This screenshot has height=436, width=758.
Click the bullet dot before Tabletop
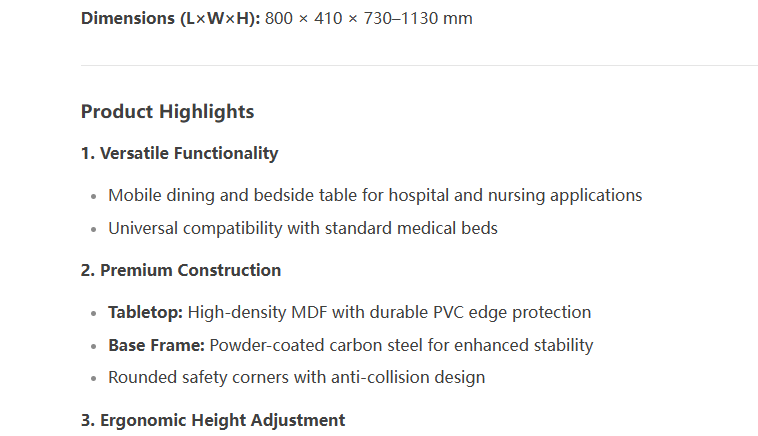coord(94,314)
